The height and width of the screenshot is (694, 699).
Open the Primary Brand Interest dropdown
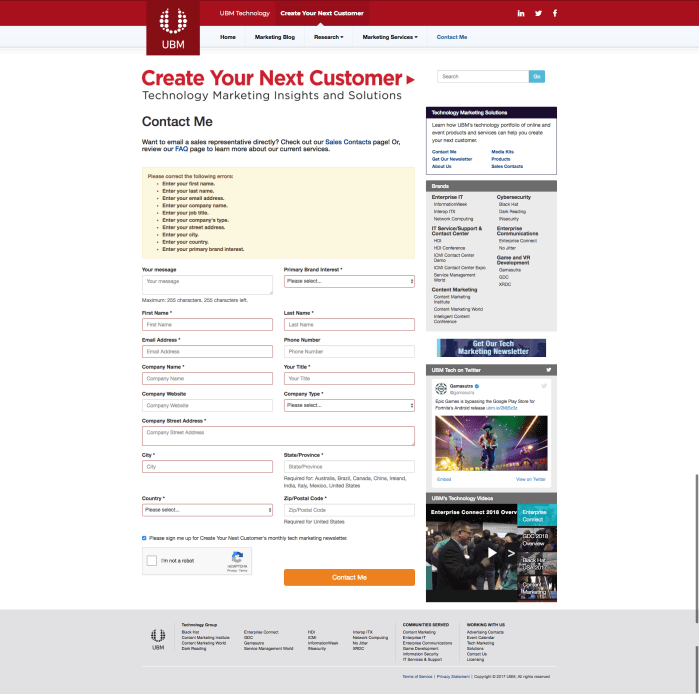(349, 282)
